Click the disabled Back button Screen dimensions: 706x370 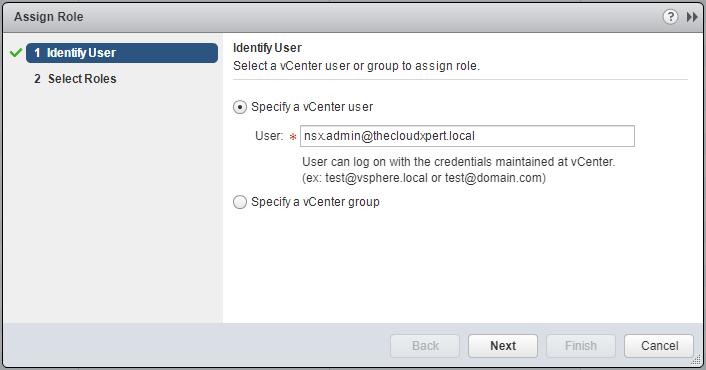click(x=425, y=346)
